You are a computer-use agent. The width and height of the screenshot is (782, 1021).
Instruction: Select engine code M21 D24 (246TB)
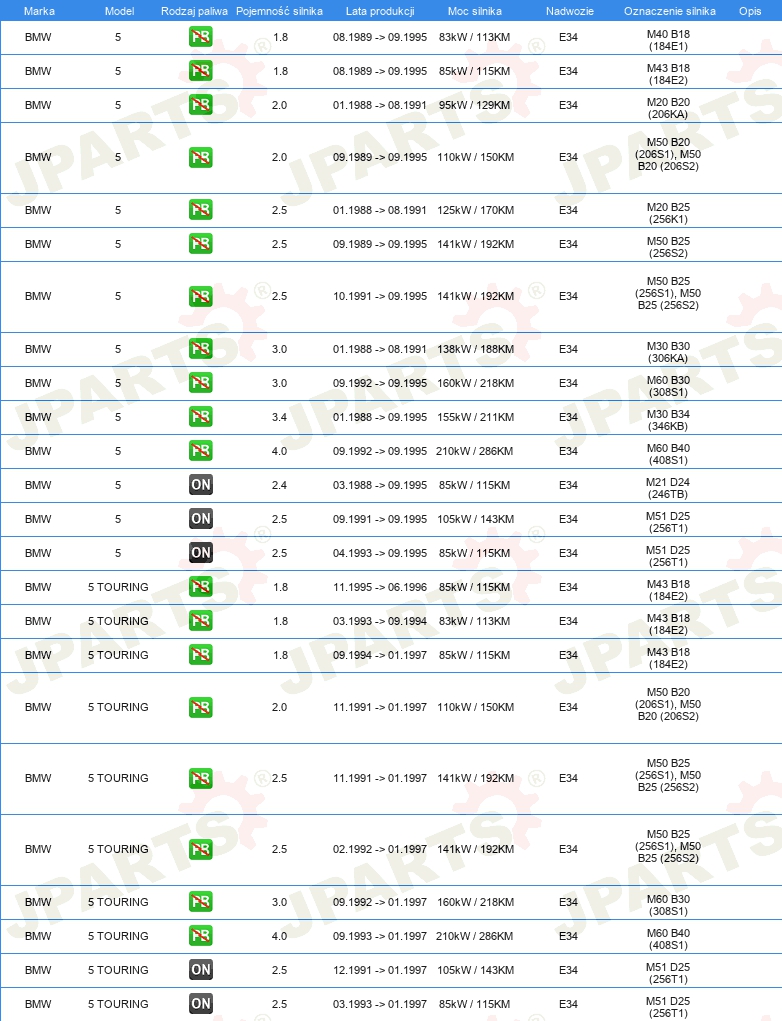pos(668,488)
